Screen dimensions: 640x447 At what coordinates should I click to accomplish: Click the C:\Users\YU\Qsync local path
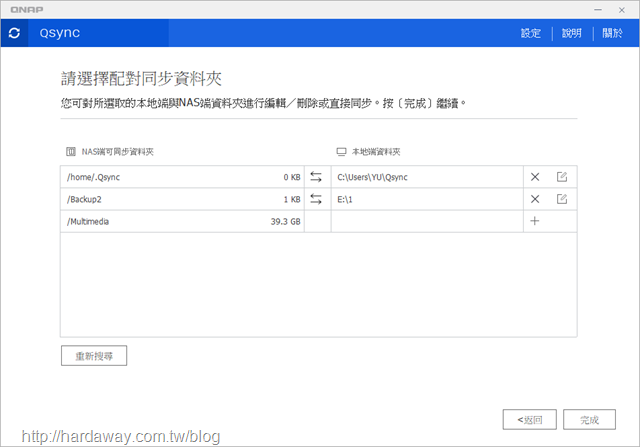coord(372,177)
